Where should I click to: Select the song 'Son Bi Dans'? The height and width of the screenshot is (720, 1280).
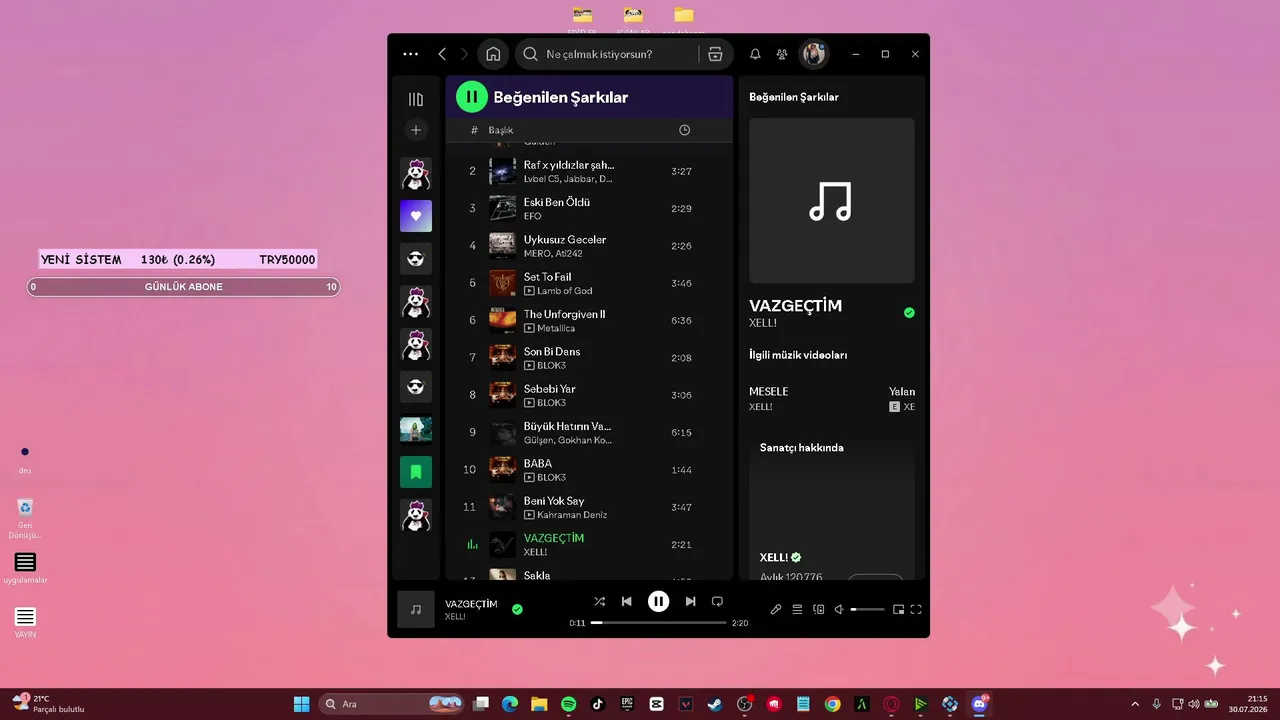click(x=552, y=352)
